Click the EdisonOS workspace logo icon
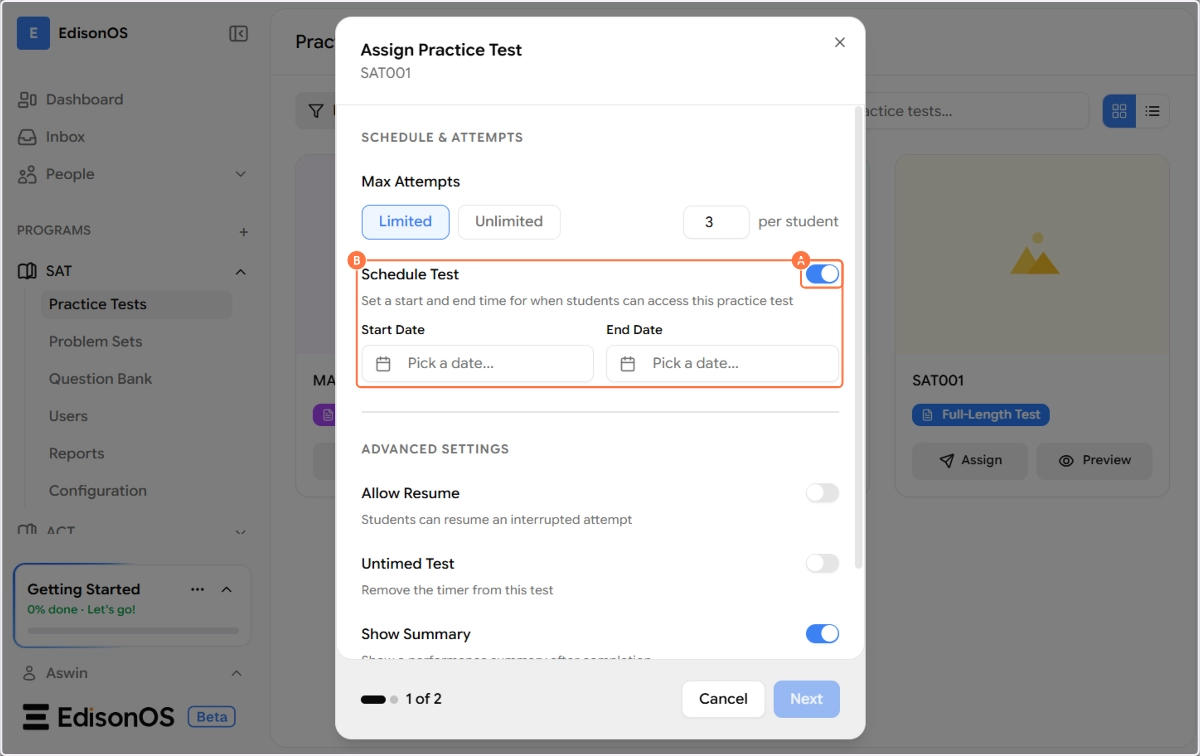1200x756 pixels. pyautogui.click(x=33, y=33)
